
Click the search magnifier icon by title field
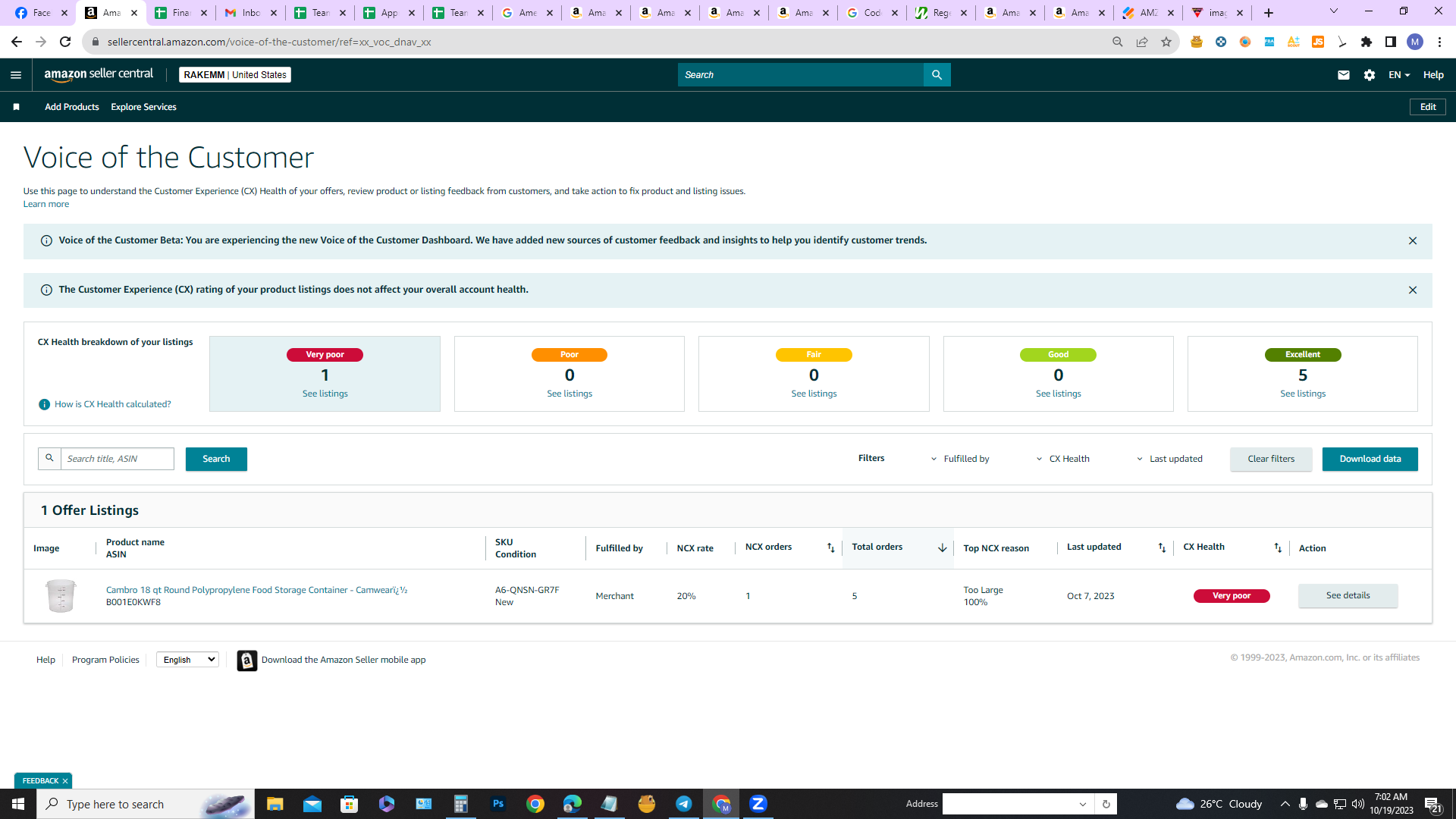(49, 459)
